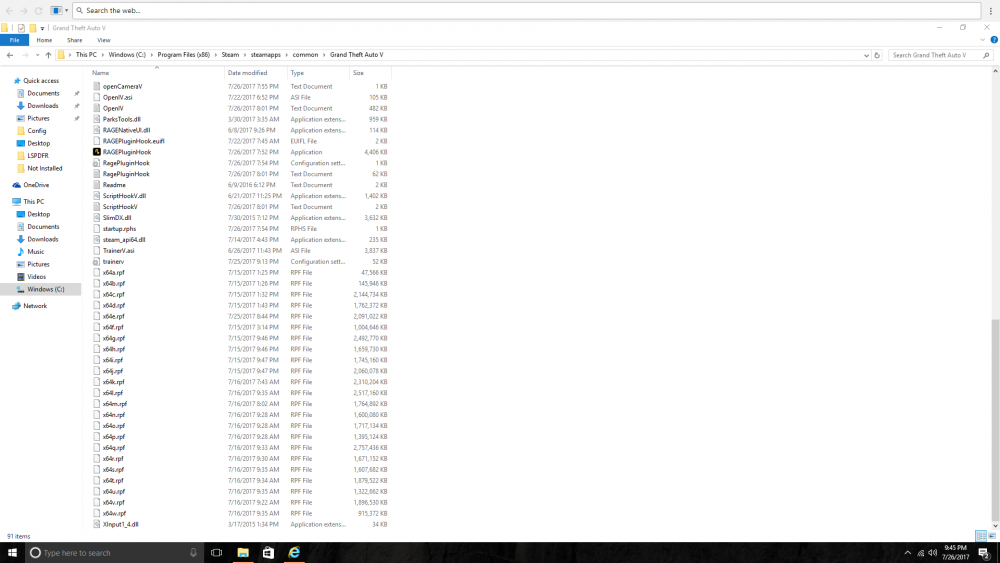Open recent locations dropdown arrow
Image resolution: width=1000 pixels, height=563 pixels.
coord(37,55)
